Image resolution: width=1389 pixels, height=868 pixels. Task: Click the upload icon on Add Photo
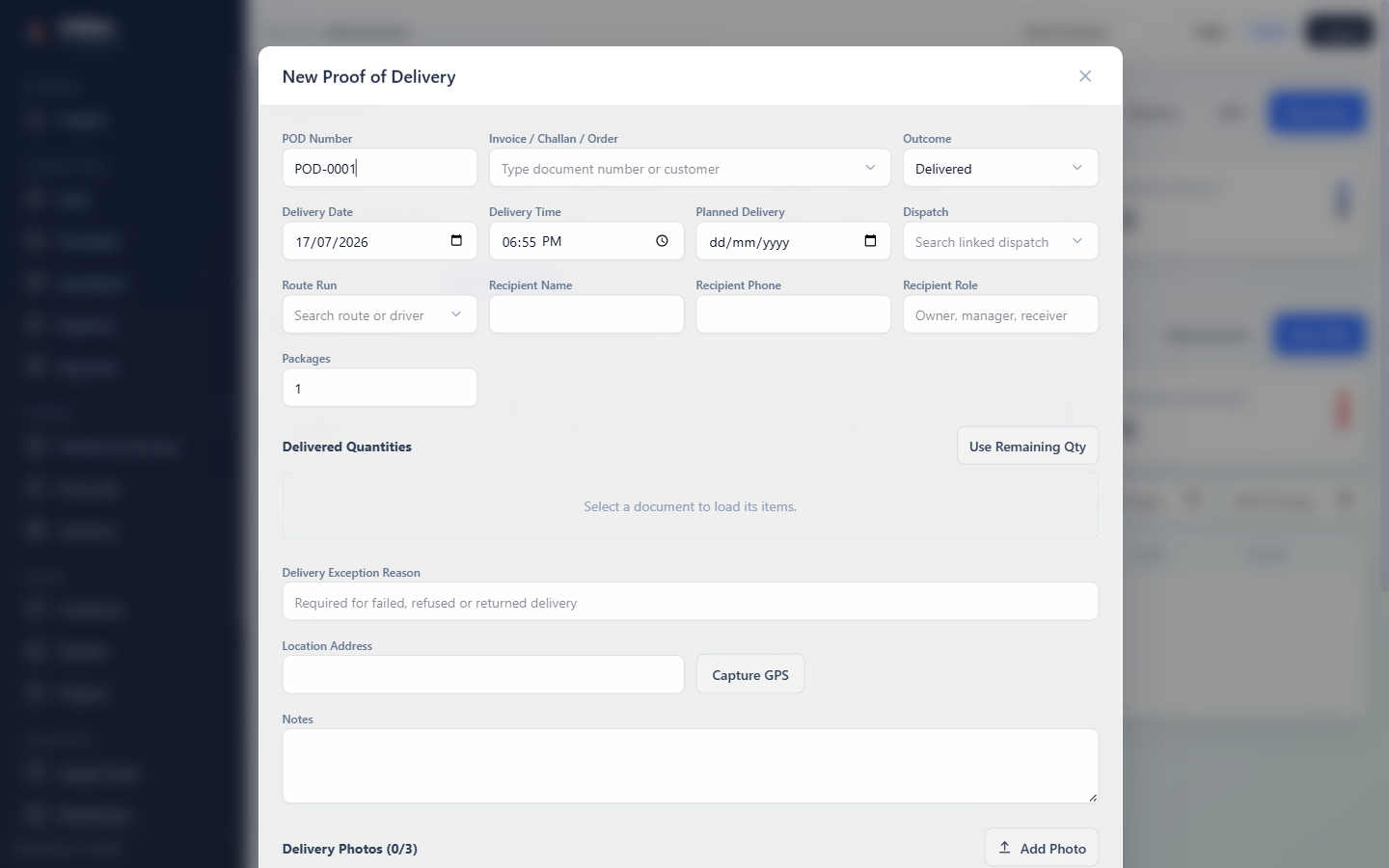click(1004, 848)
